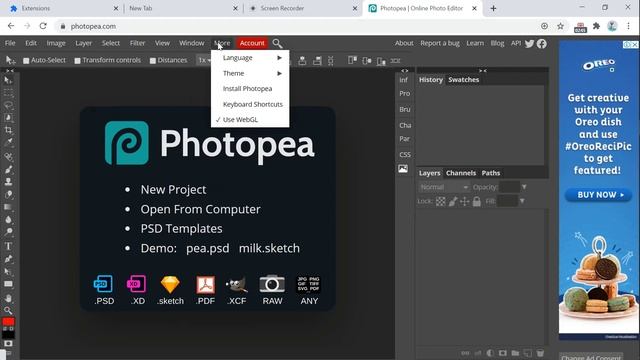640x360 pixels.
Task: Select the Pen tool
Action: pos(8,259)
